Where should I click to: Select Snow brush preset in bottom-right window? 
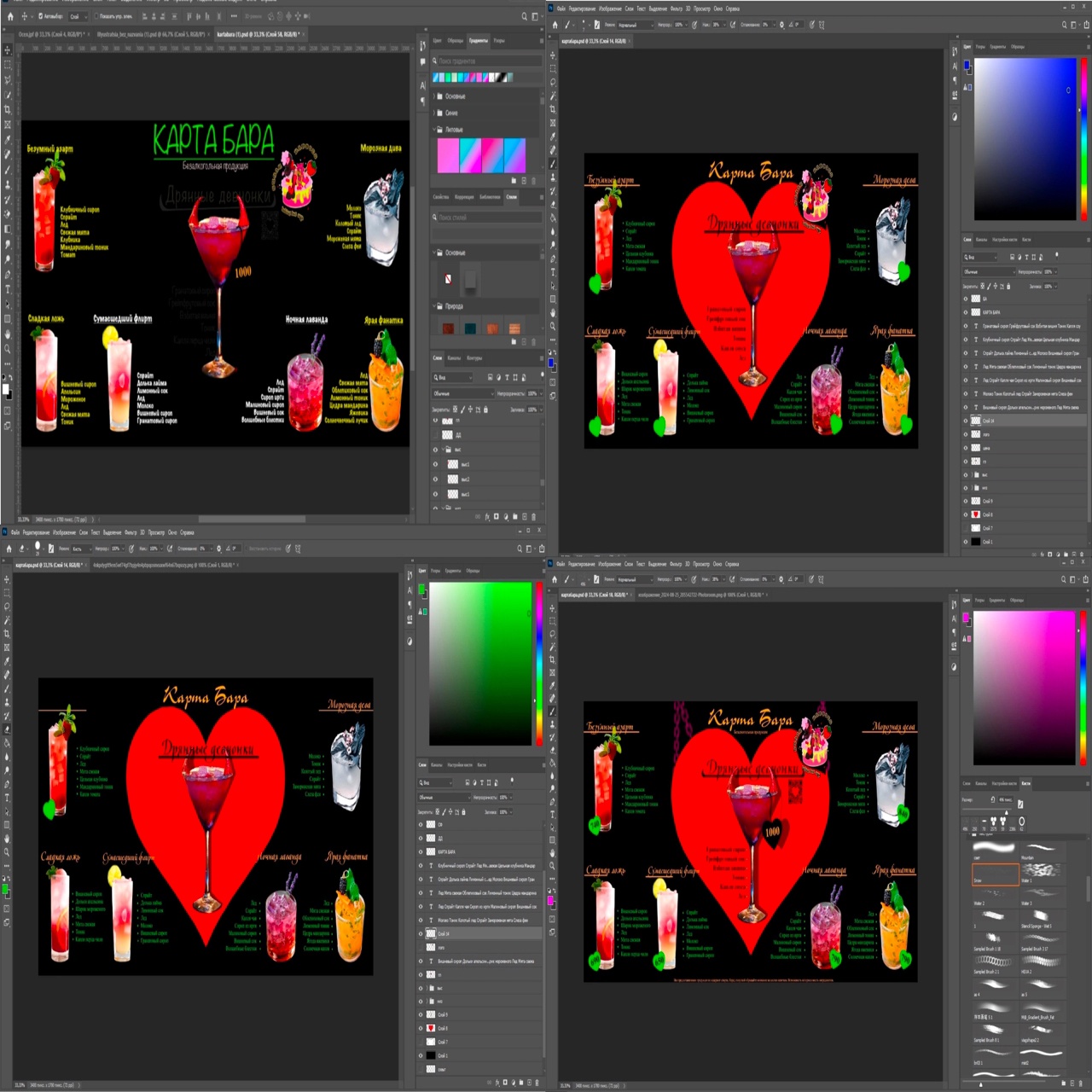pos(996,874)
